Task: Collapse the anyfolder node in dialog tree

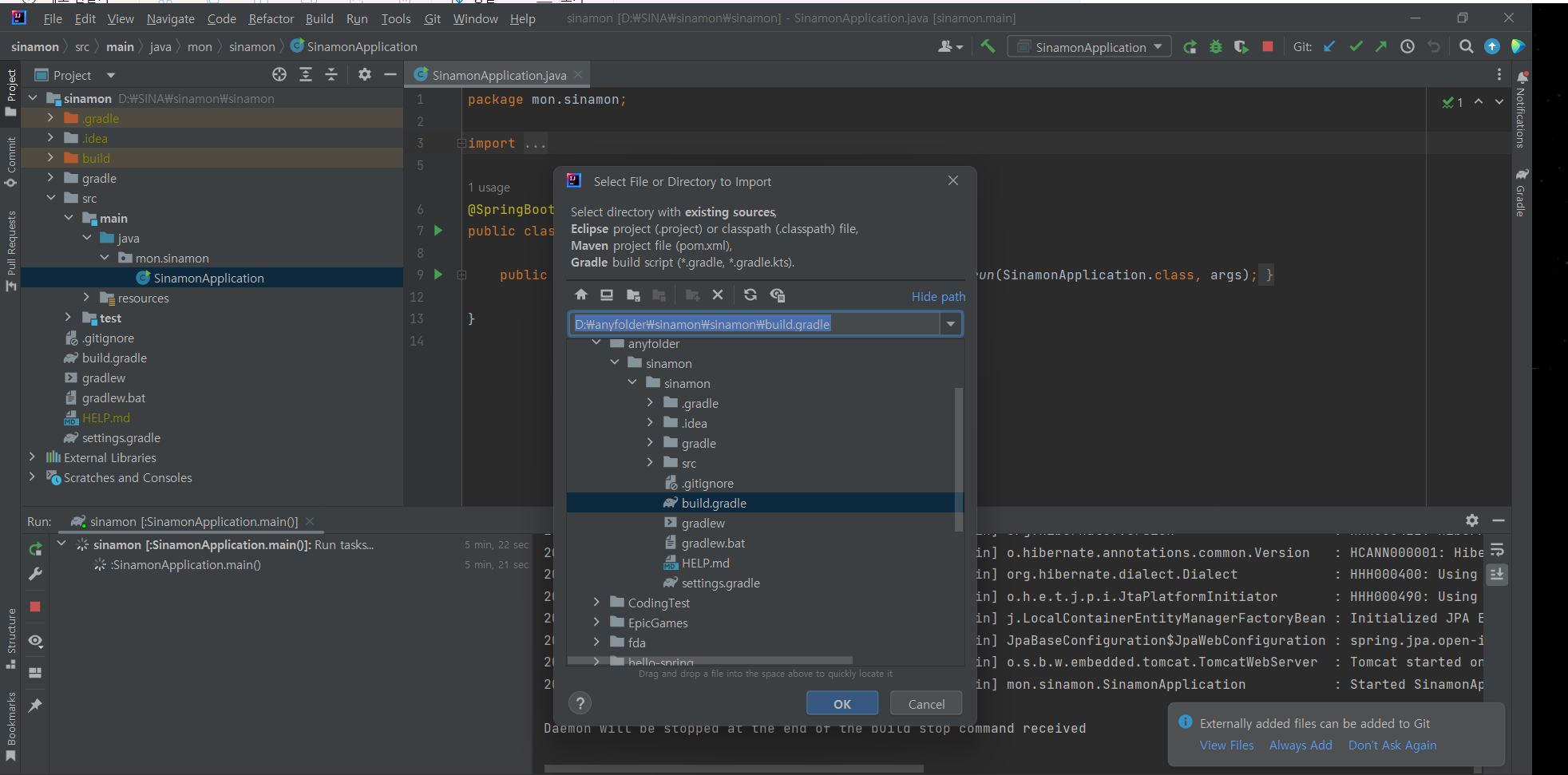Action: tap(596, 343)
